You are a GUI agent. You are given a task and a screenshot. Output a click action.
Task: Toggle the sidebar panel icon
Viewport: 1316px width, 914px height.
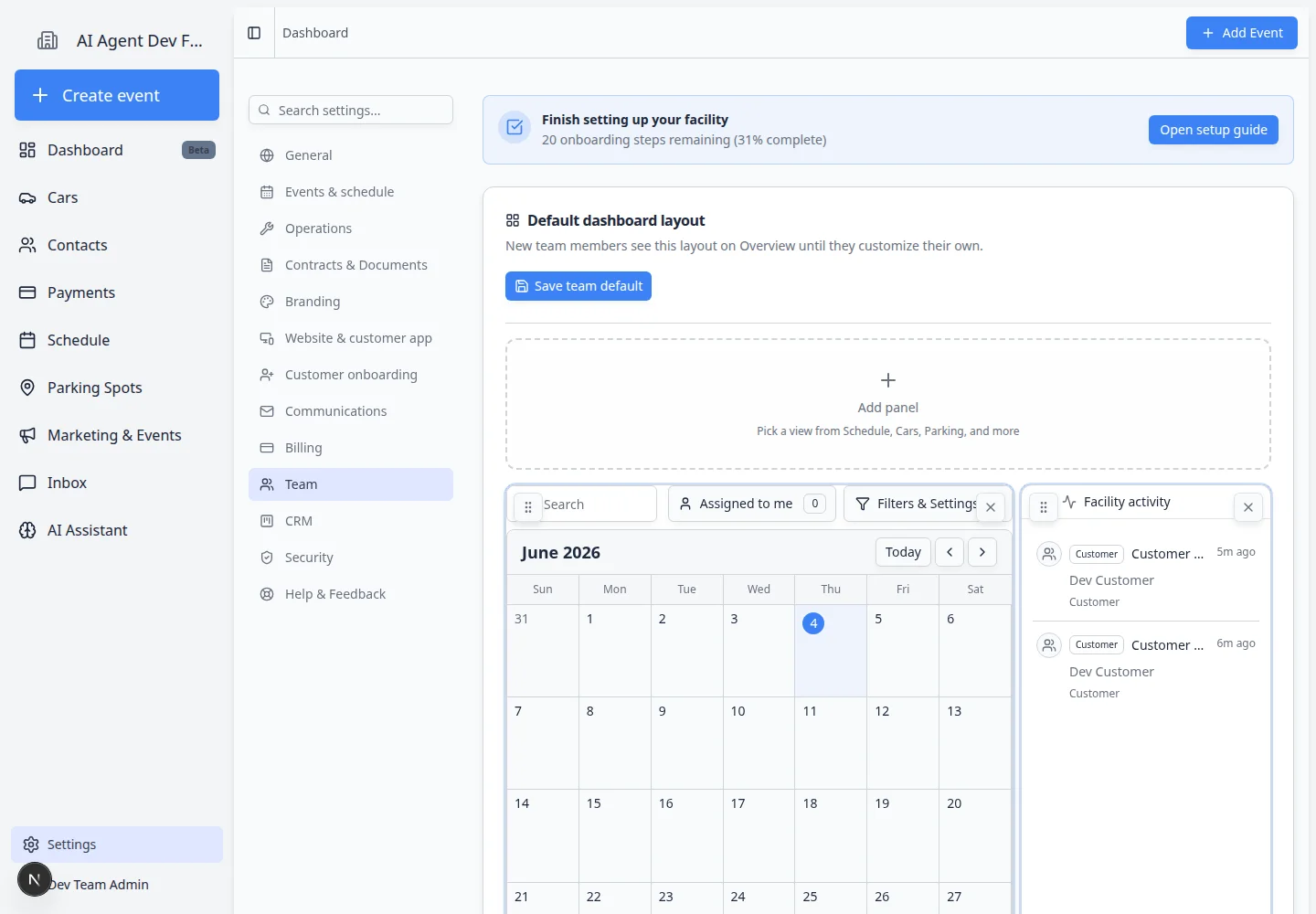point(254,33)
